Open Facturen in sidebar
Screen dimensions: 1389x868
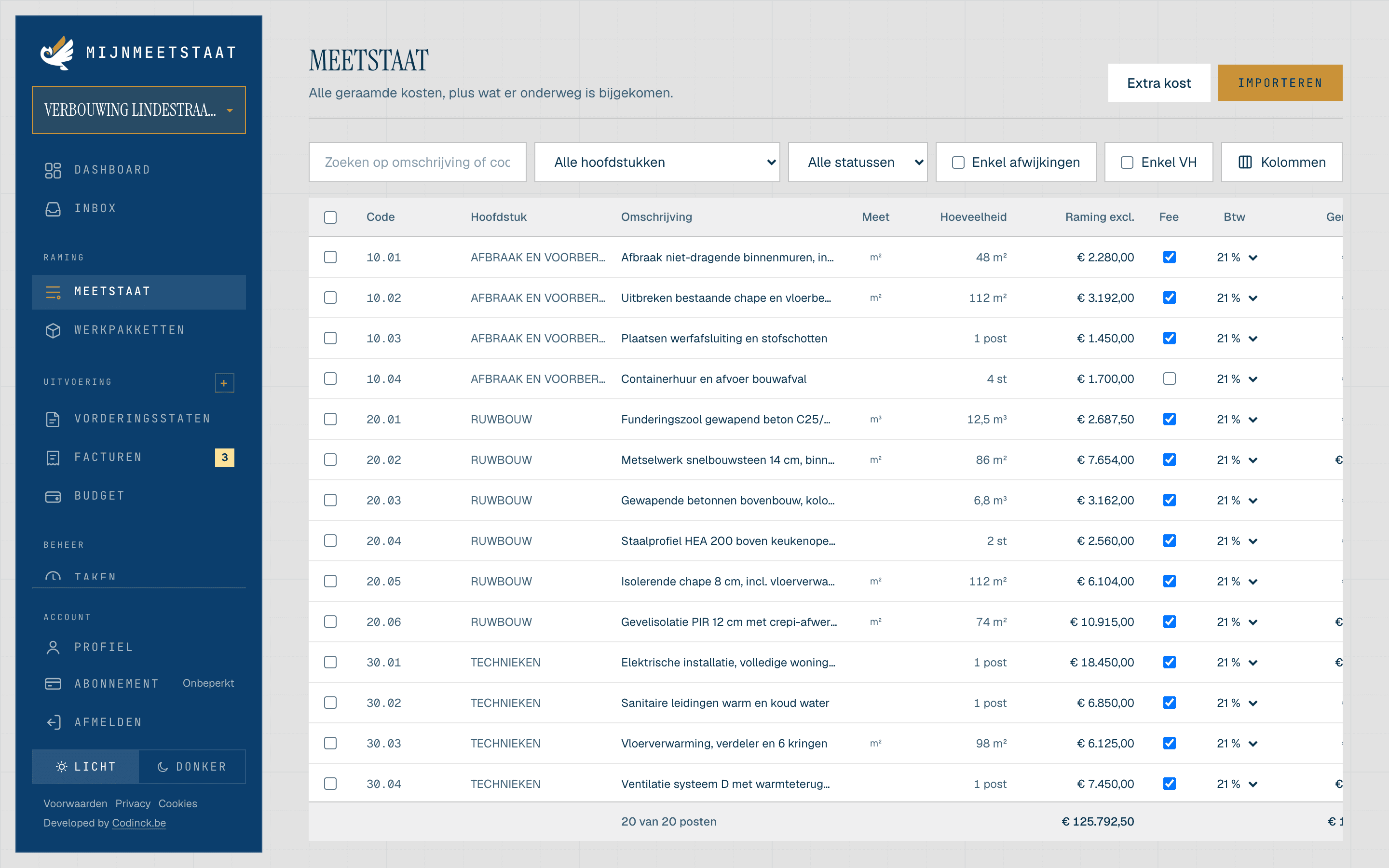(139, 458)
